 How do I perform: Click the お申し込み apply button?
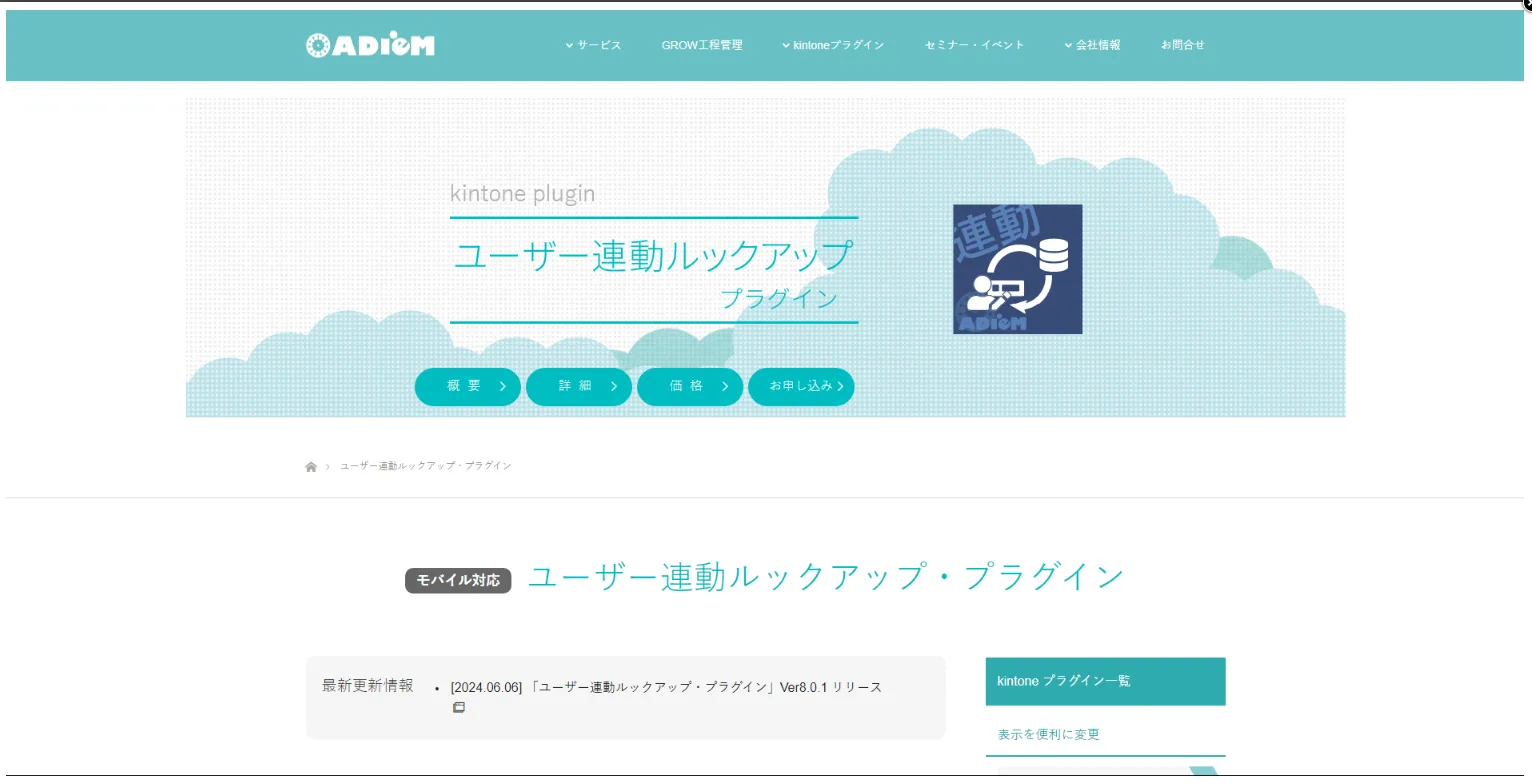point(801,387)
